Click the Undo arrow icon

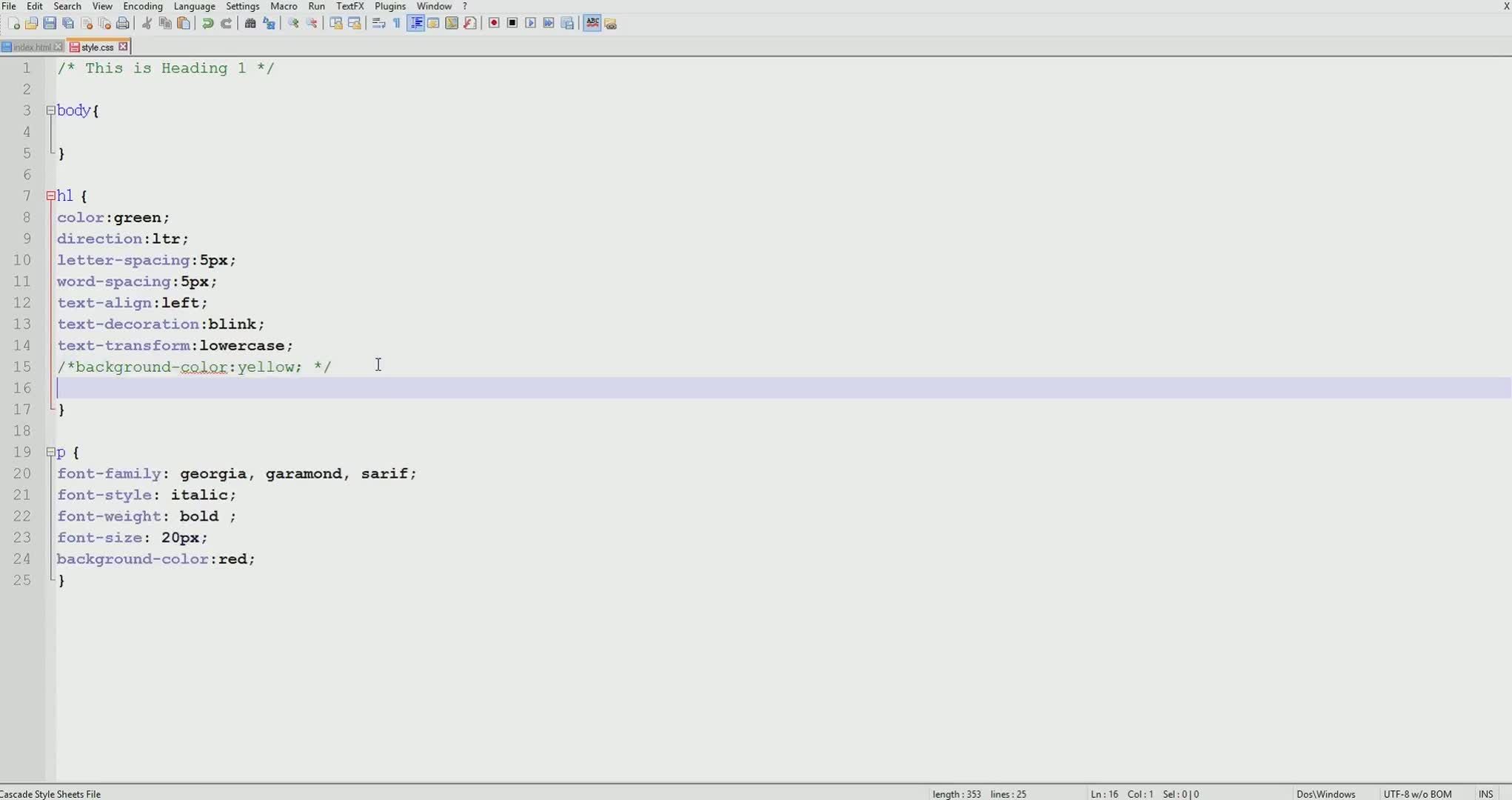(x=208, y=24)
